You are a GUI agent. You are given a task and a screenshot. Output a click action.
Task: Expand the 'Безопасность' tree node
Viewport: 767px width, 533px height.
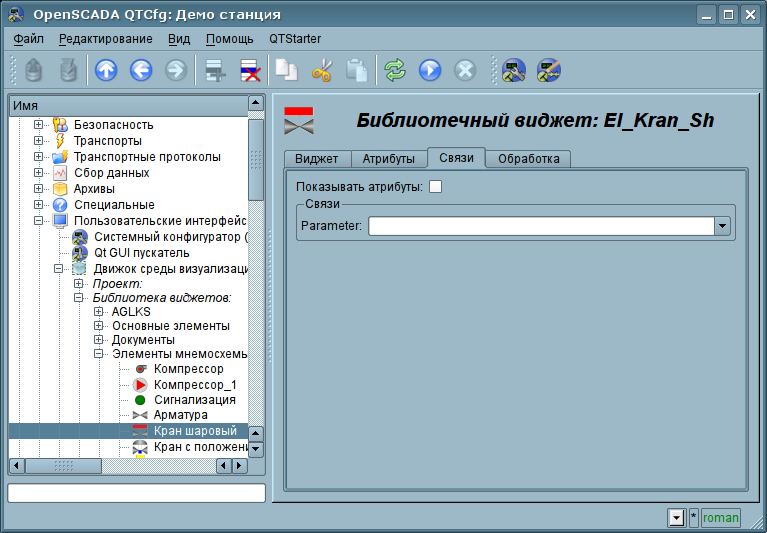click(x=38, y=125)
